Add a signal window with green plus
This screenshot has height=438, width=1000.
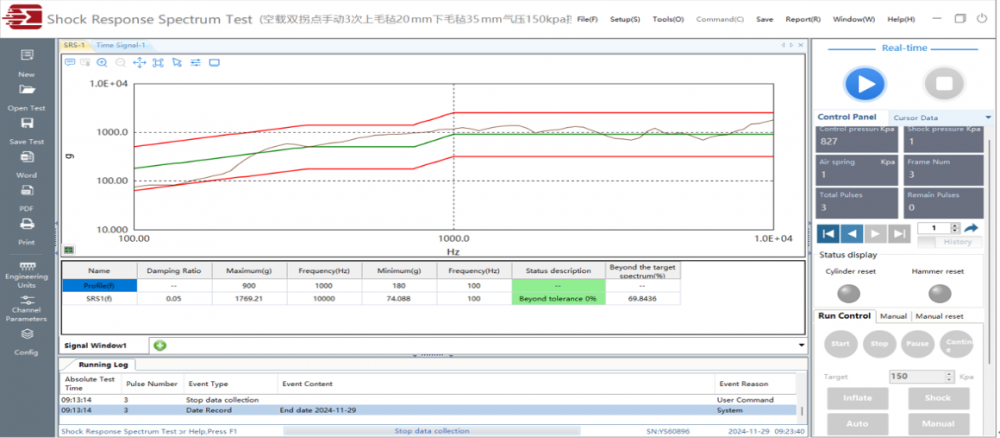(x=160, y=345)
